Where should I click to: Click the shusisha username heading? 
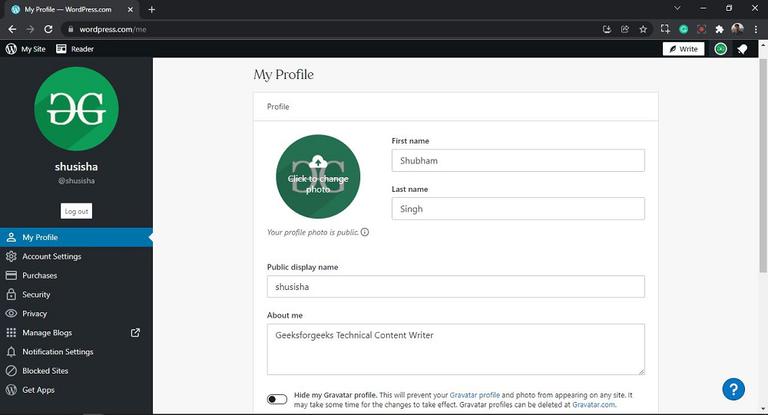pyautogui.click(x=76, y=167)
